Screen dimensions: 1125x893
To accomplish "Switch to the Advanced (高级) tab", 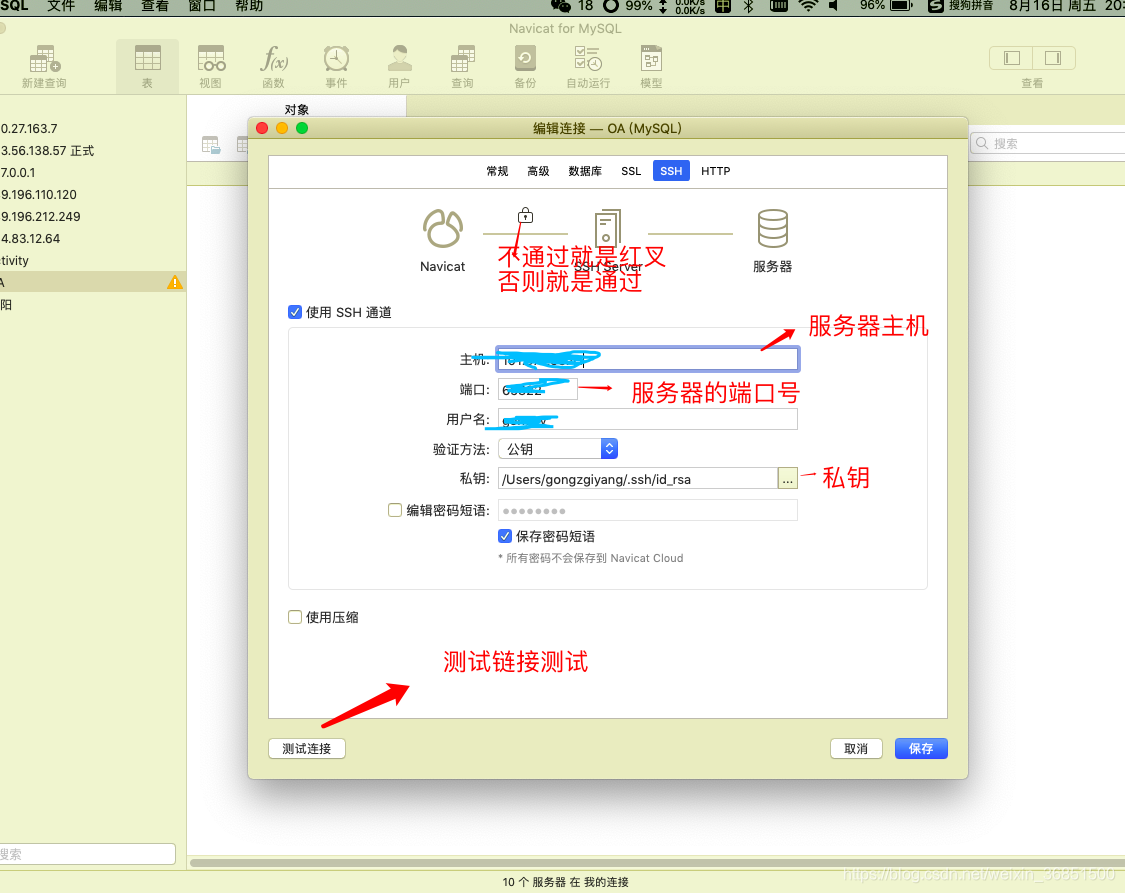I will (538, 171).
